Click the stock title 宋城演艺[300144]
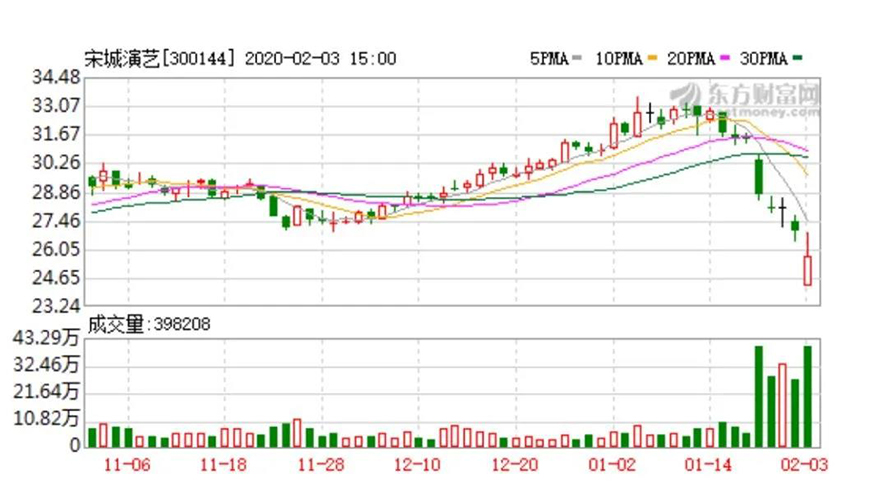Viewport: 888px width, 497px height. click(x=160, y=58)
